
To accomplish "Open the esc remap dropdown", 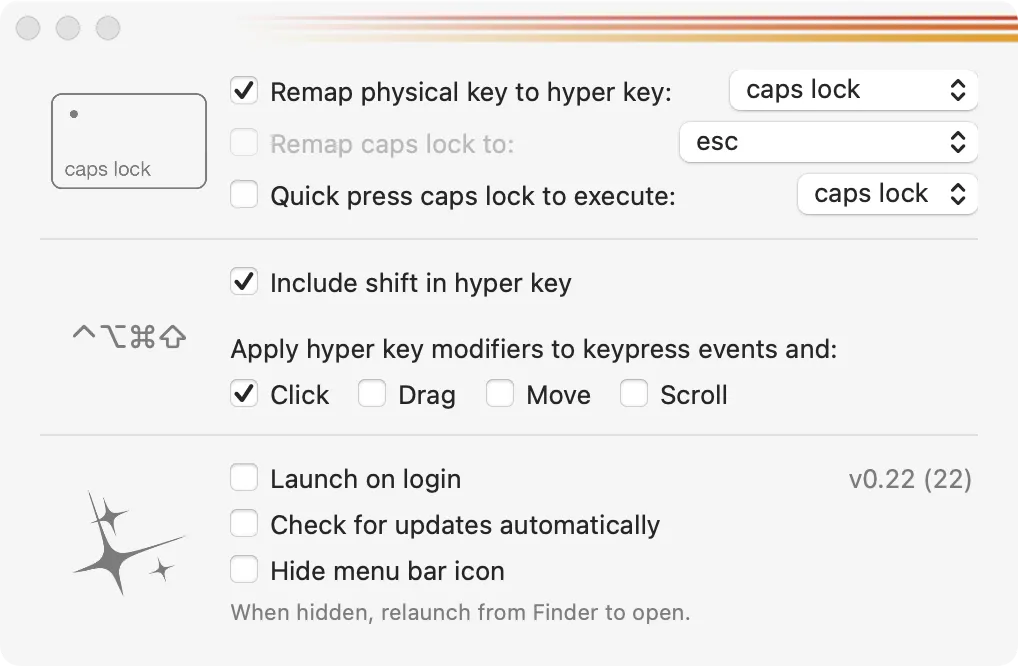I will (827, 142).
